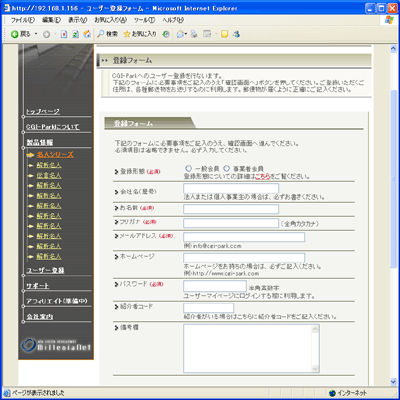Image resolution: width=400 pixels, height=400 pixels.
Task: Follow the red こちら link for details
Action: [x=262, y=176]
